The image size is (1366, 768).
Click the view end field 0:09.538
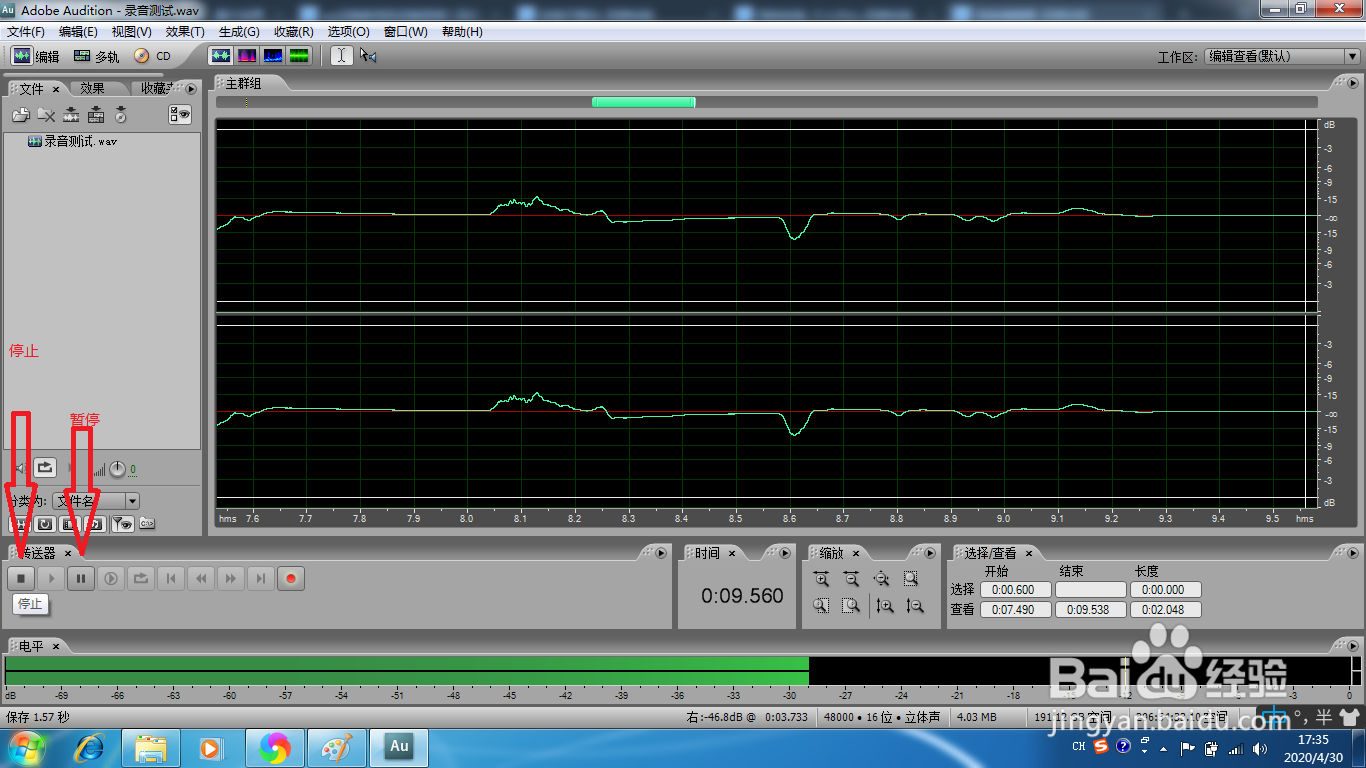coord(1090,609)
